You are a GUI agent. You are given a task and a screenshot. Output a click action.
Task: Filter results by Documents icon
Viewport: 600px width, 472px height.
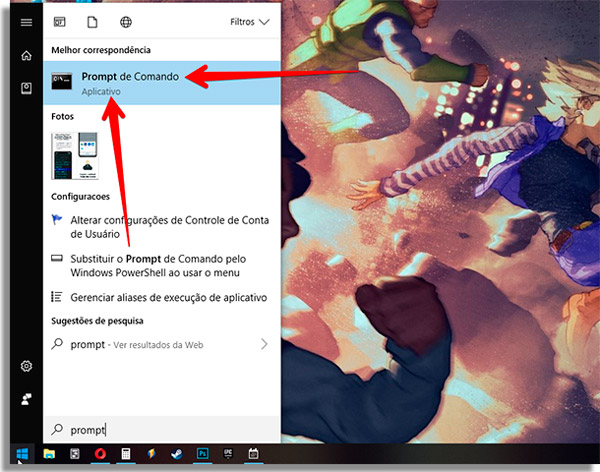point(92,22)
